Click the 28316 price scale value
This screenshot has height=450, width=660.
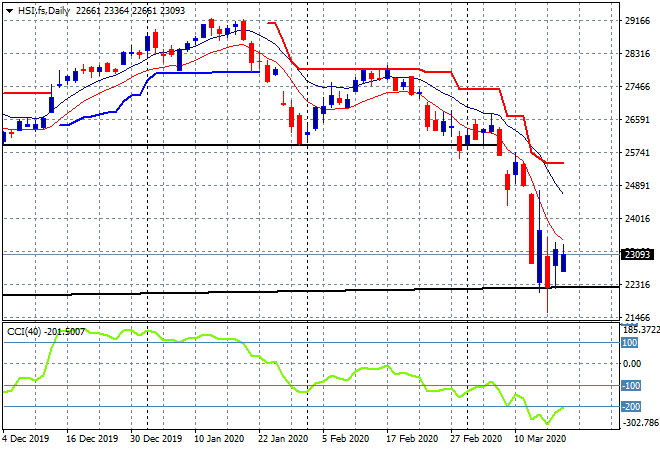point(637,54)
